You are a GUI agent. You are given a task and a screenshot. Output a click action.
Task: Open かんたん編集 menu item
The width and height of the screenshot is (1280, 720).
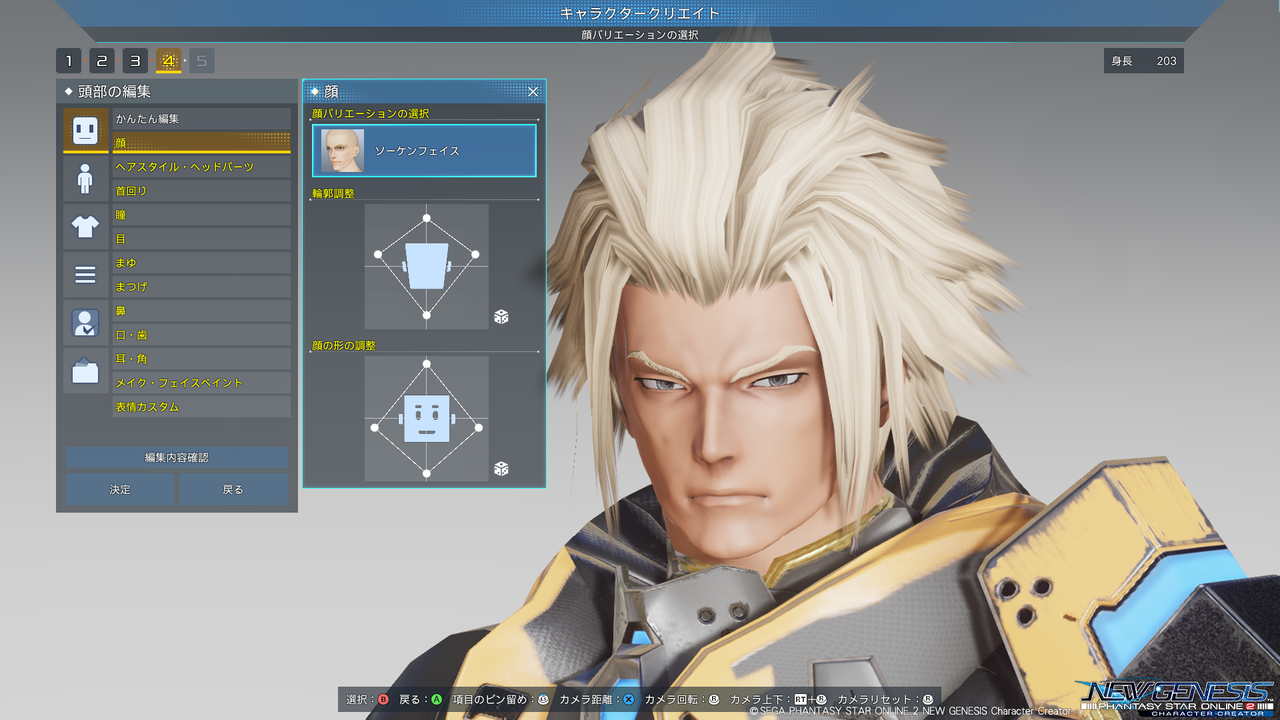201,119
